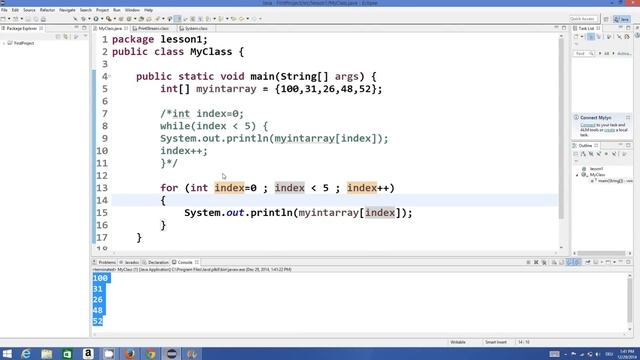640x360 pixels.
Task: Open the Declaration tab
Action: (x=156, y=262)
